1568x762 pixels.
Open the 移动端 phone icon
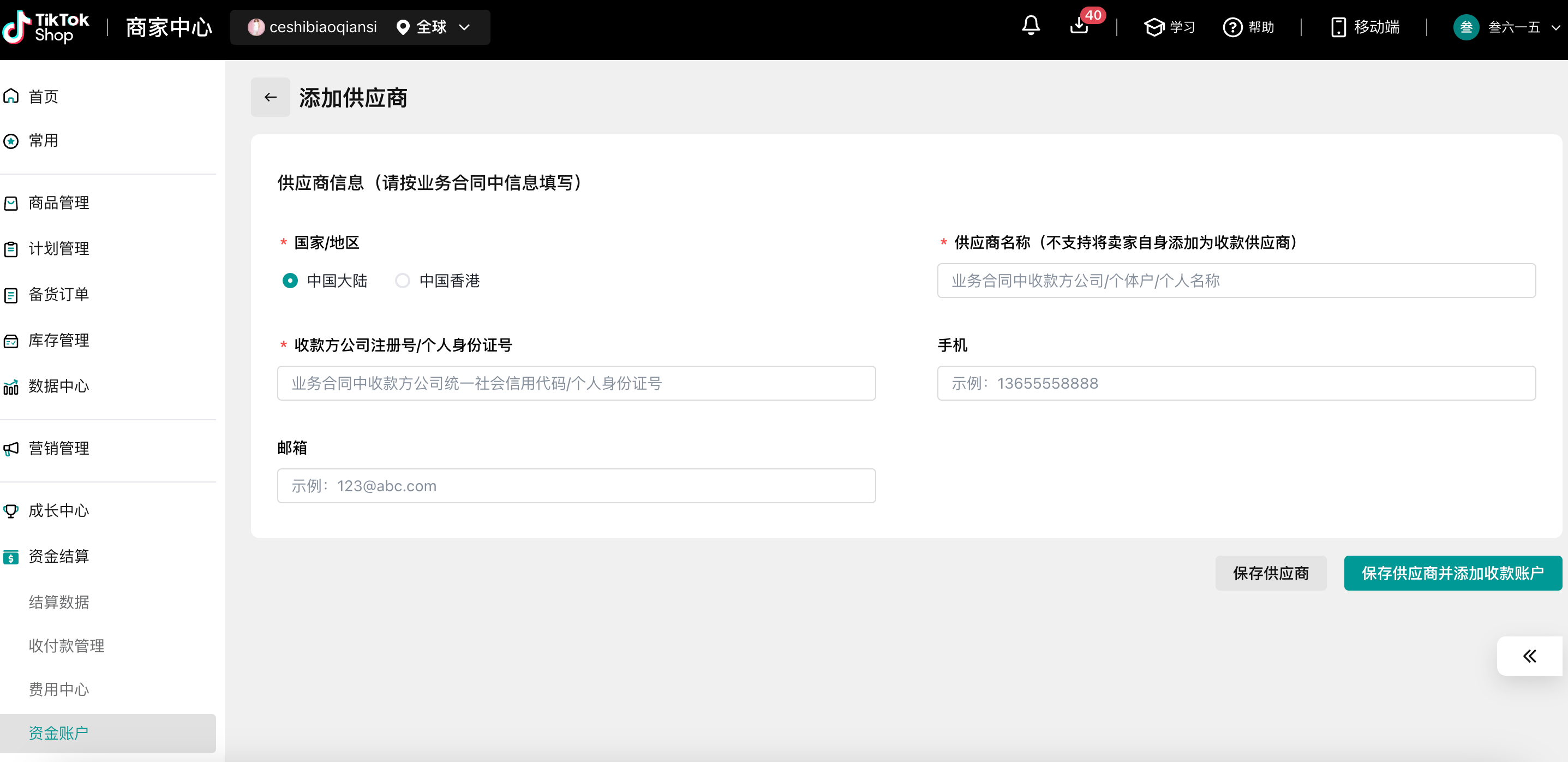pos(1338,27)
